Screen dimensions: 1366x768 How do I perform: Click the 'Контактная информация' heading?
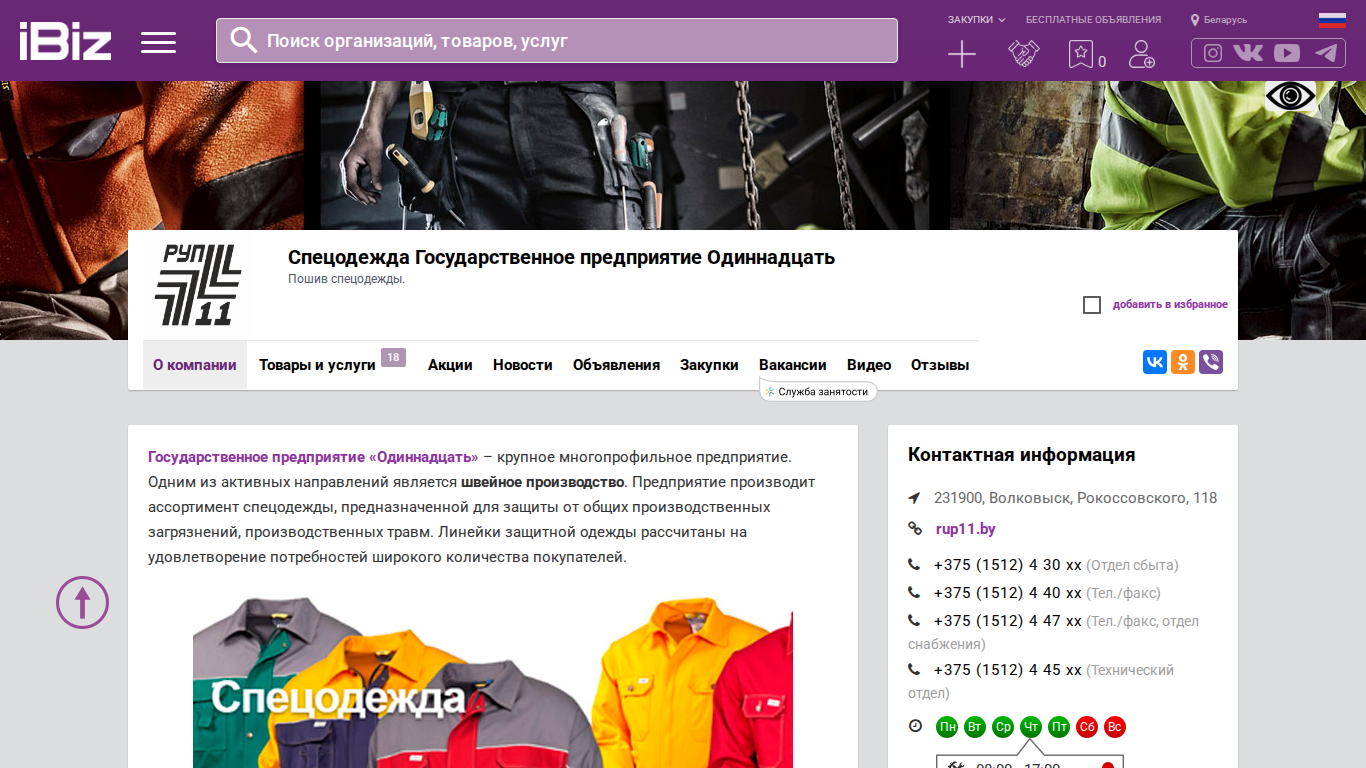1021,455
